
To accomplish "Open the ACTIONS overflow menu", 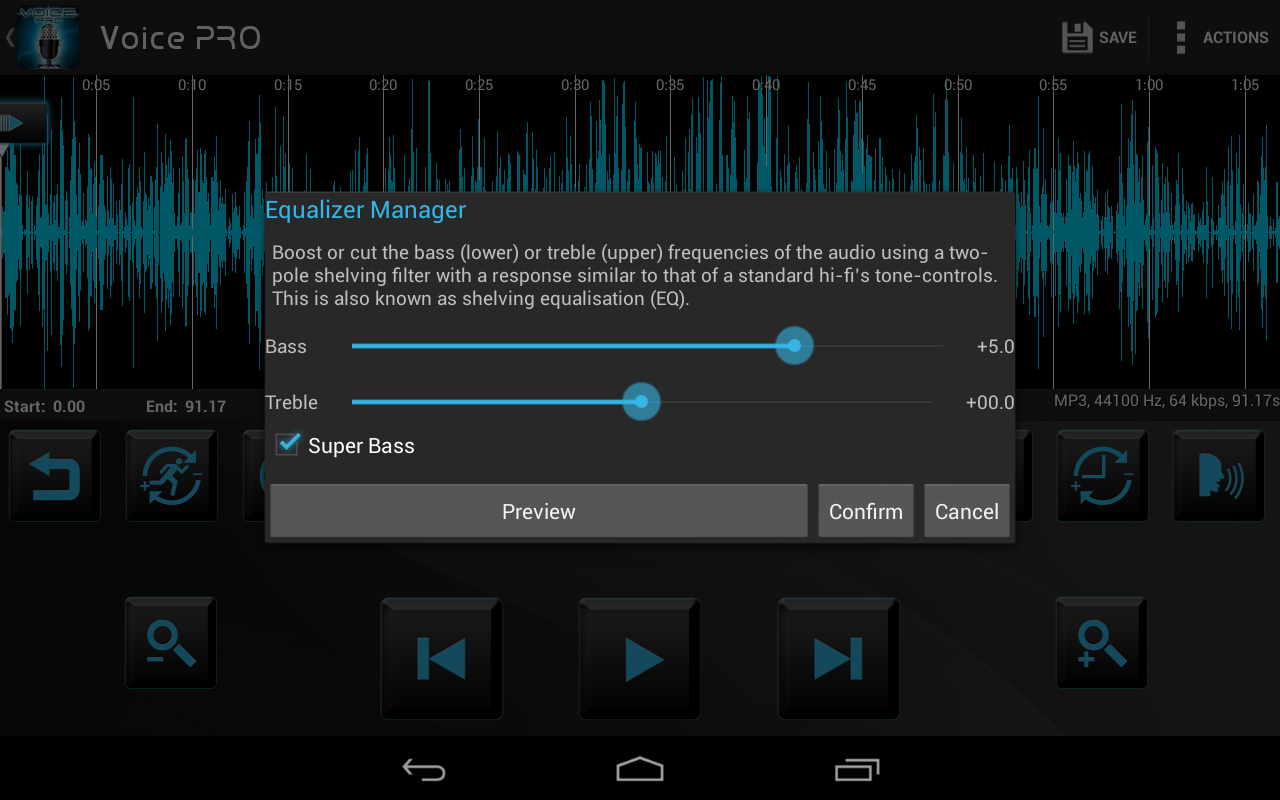I will pyautogui.click(x=1222, y=37).
